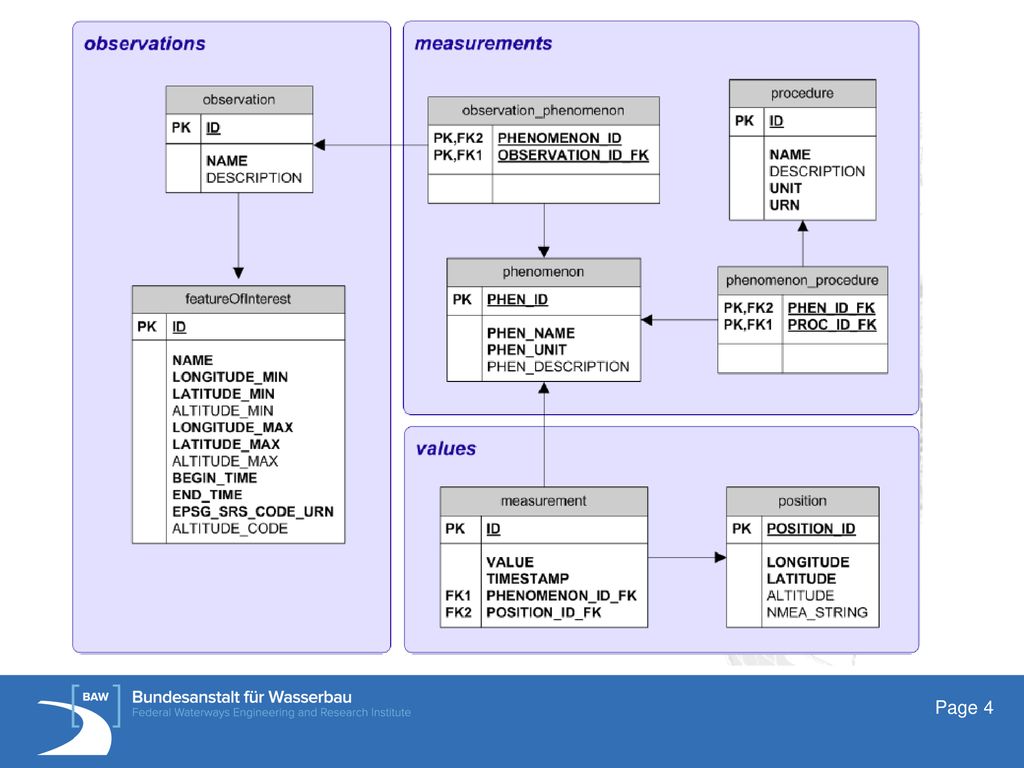
Task: Click the FK1 label in measurement table
Action: pyautogui.click(x=458, y=596)
